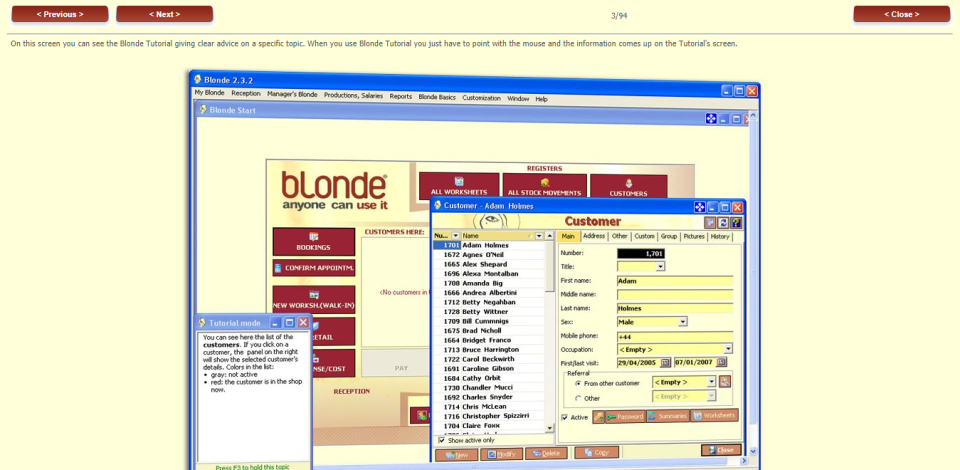Click the Copy customer button
This screenshot has height=470, width=960.
click(x=596, y=452)
